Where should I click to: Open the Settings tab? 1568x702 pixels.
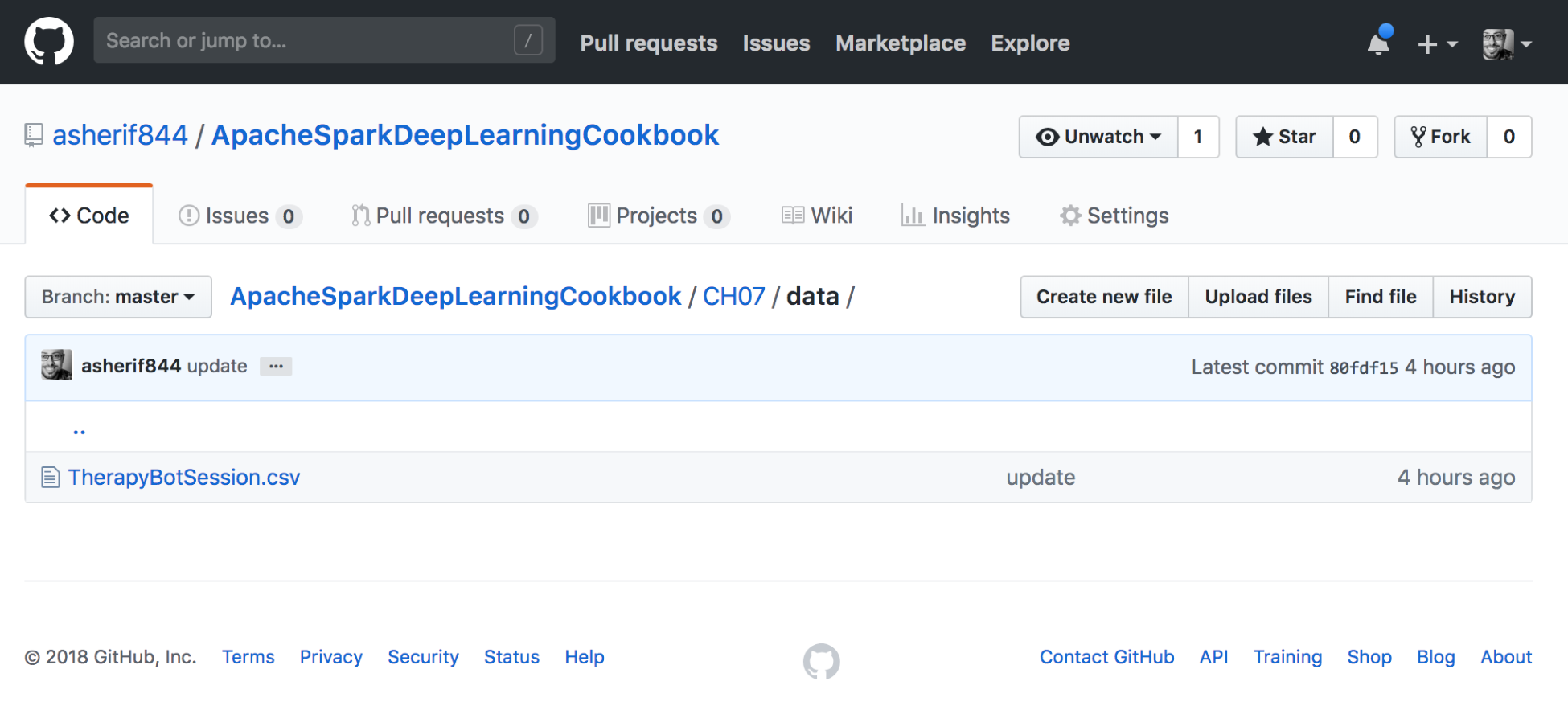point(1114,216)
